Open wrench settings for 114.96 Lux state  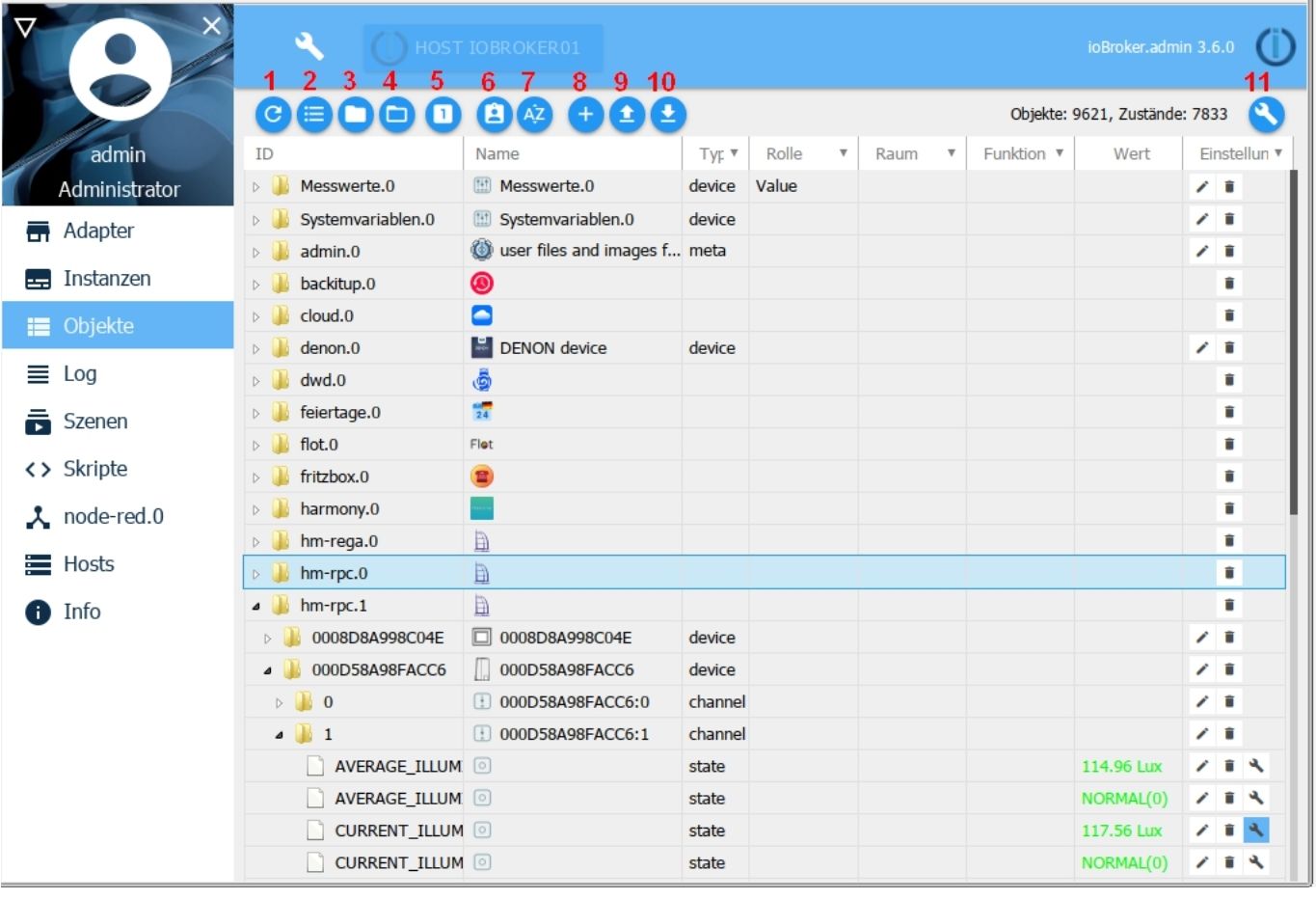click(x=1255, y=766)
